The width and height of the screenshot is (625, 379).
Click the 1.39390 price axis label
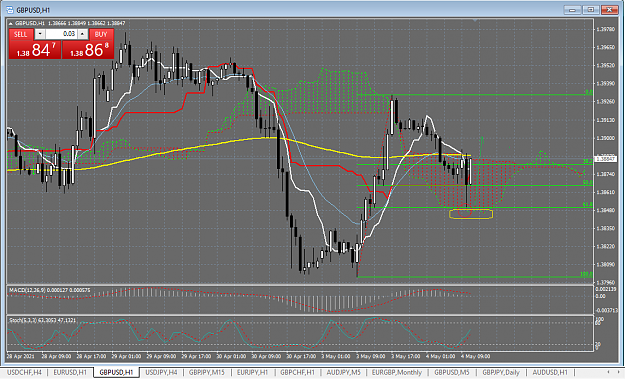(x=605, y=84)
